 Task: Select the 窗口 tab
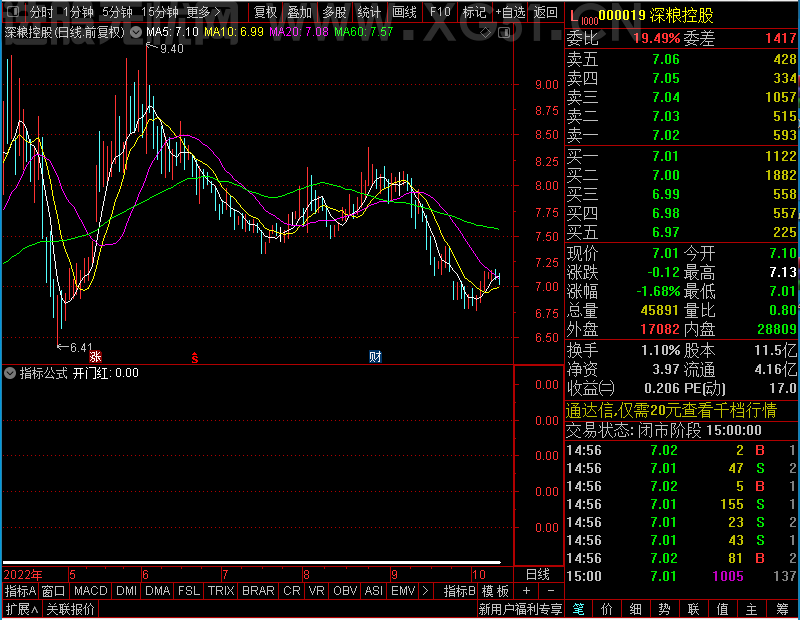[x=54, y=591]
